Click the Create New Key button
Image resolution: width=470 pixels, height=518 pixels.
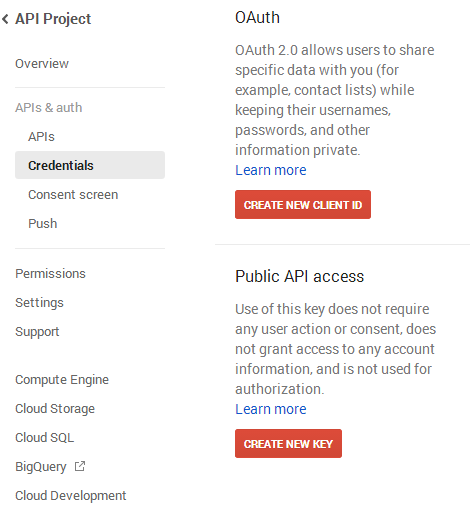click(288, 444)
